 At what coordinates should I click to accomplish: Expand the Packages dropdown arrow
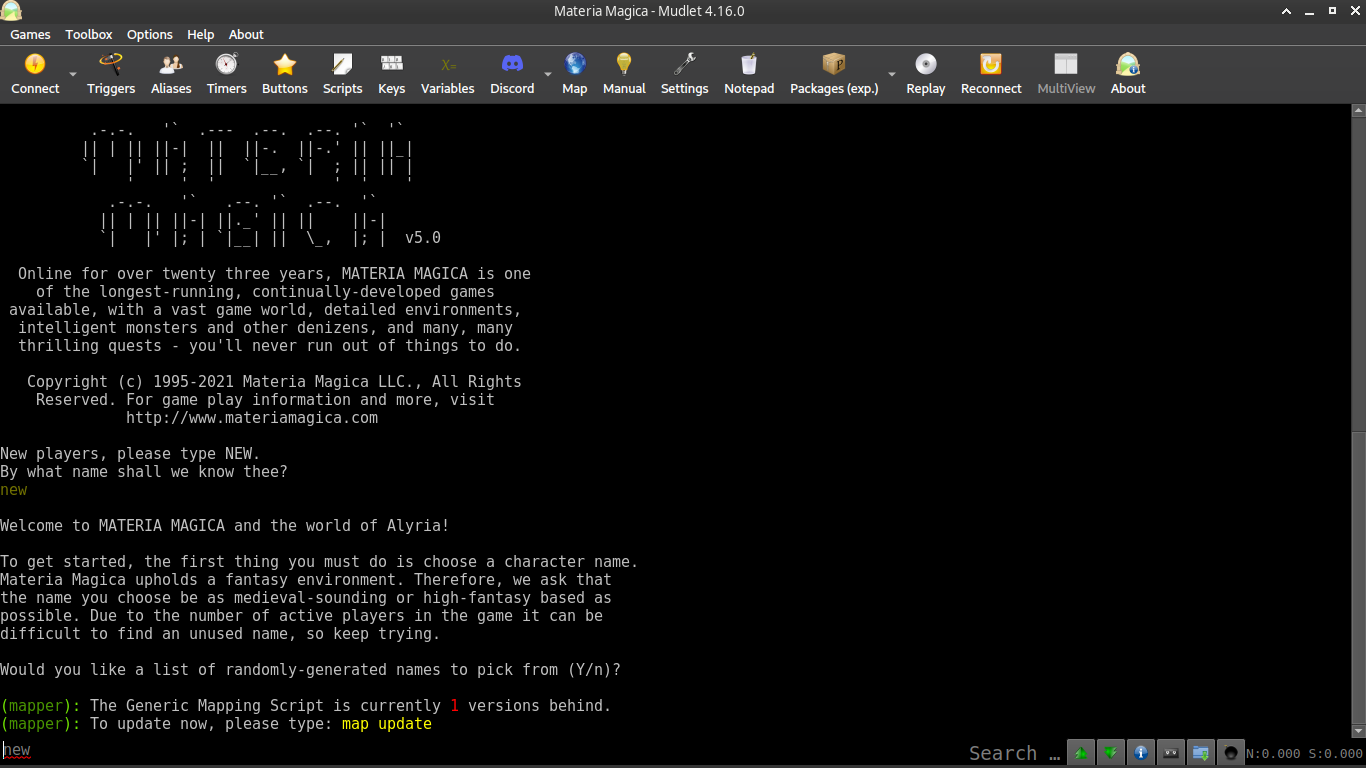(891, 75)
